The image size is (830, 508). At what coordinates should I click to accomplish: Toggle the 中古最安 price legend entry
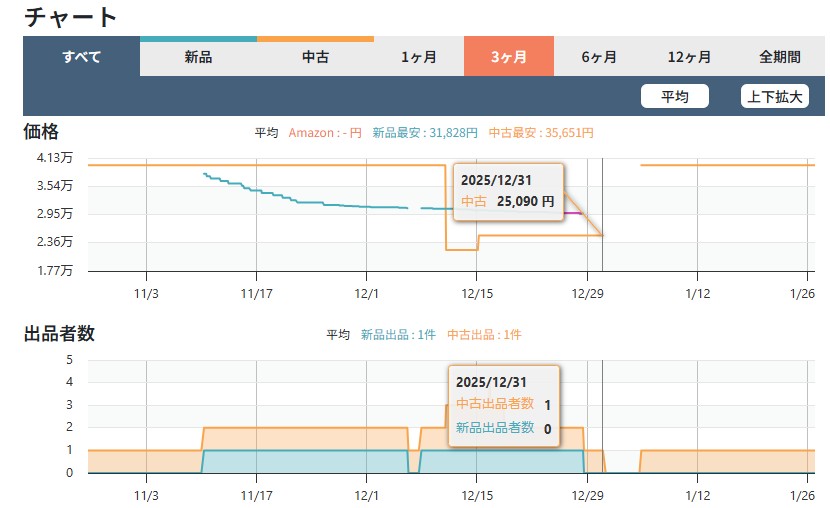tap(541, 132)
